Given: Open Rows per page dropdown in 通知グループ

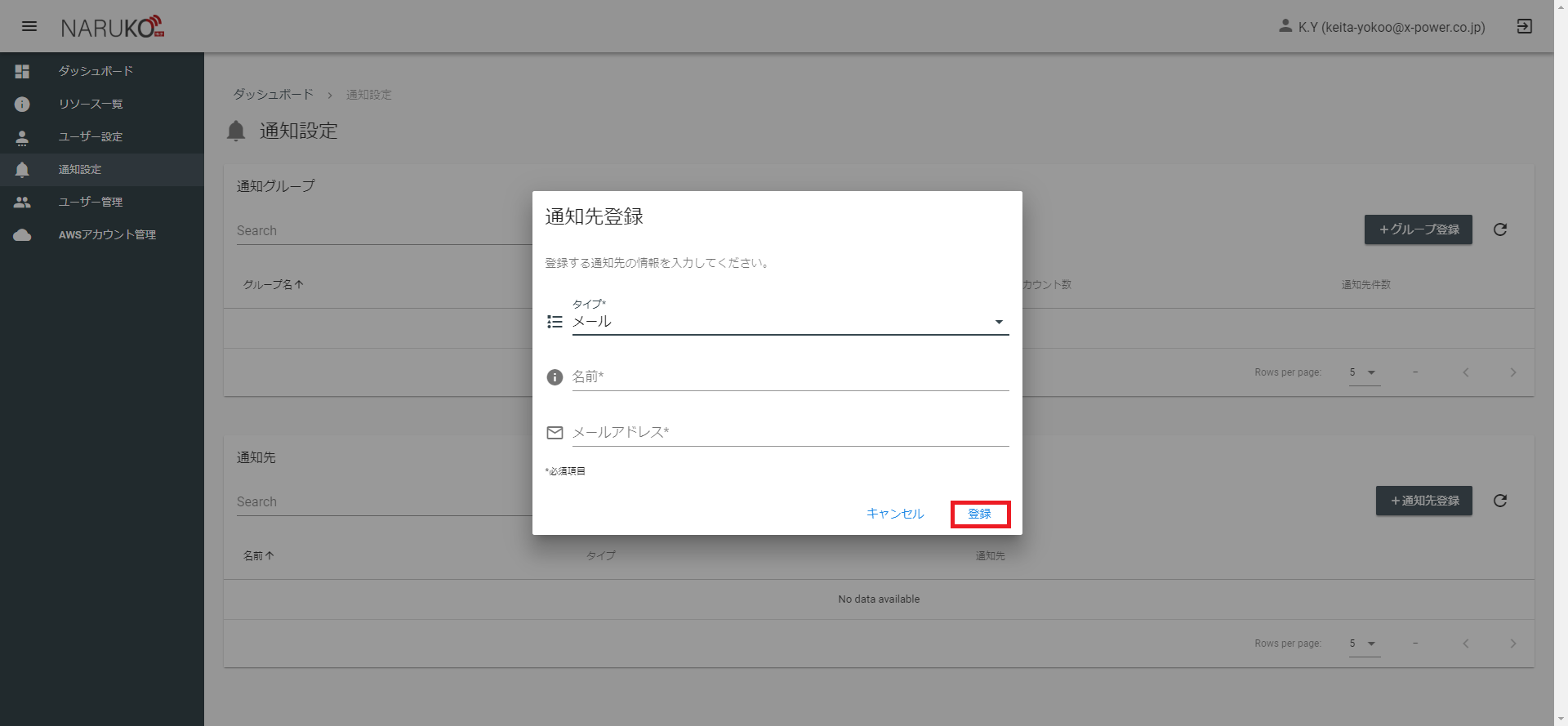Looking at the screenshot, I should click(1365, 372).
